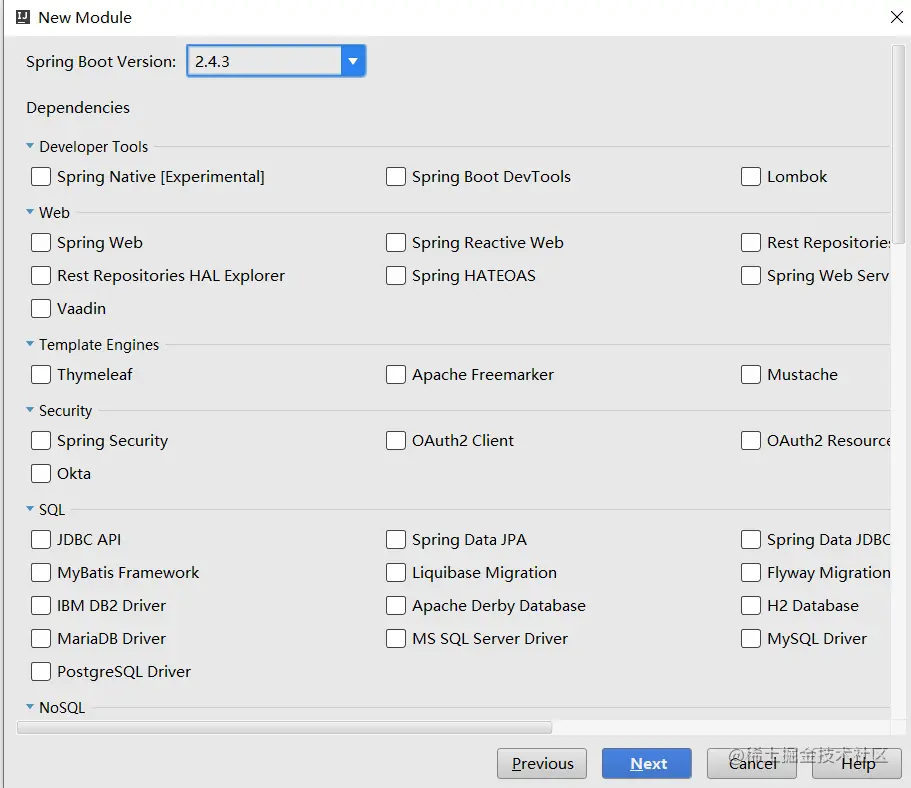The width and height of the screenshot is (911, 788).
Task: Toggle the Spring Security checkbox
Action: pos(41,441)
